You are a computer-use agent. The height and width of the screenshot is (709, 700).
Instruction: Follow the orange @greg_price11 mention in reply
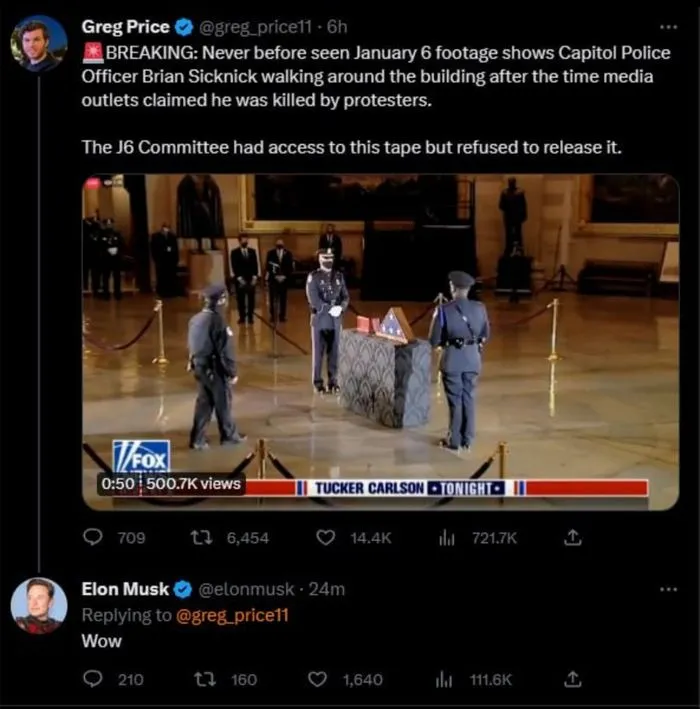(232, 615)
